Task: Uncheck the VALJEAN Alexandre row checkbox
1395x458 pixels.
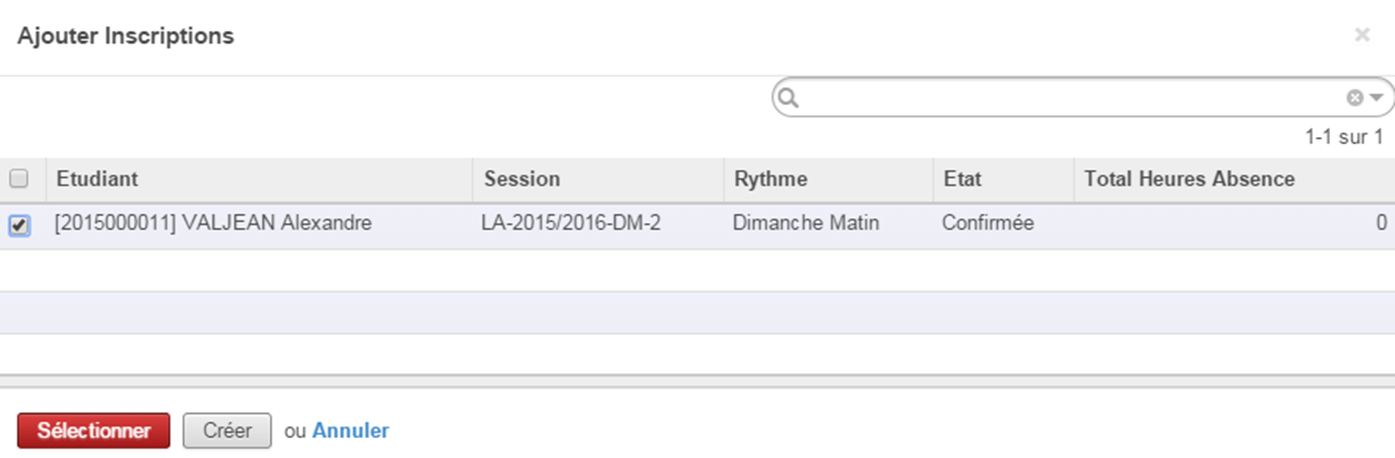Action: pos(18,225)
